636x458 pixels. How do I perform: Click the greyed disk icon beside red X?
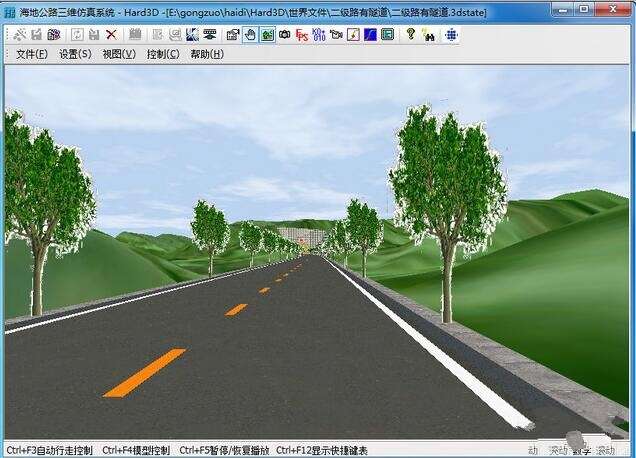(94, 35)
